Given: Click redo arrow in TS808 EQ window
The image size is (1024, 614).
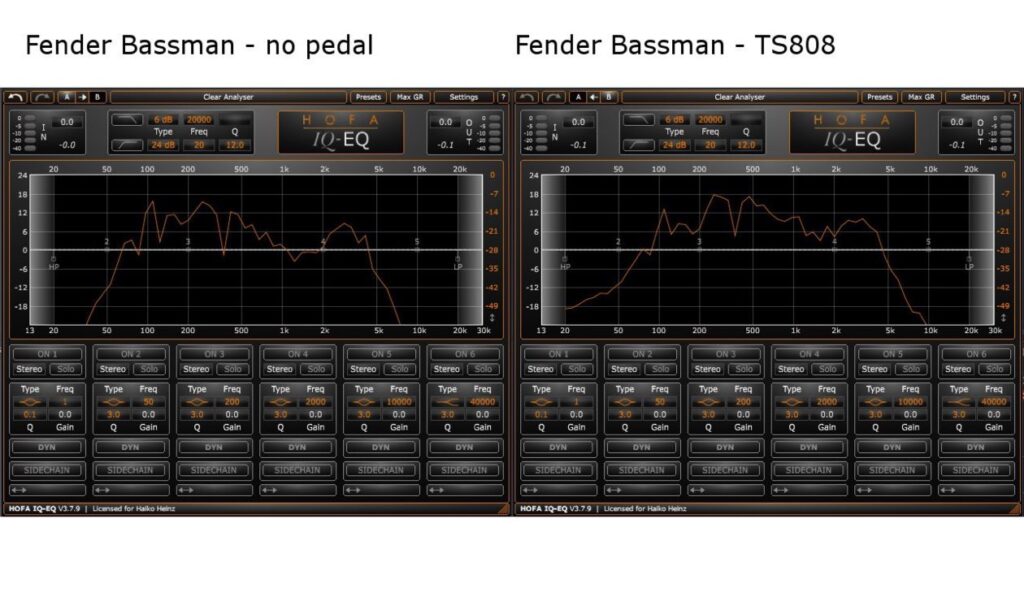Looking at the screenshot, I should click(x=554, y=97).
